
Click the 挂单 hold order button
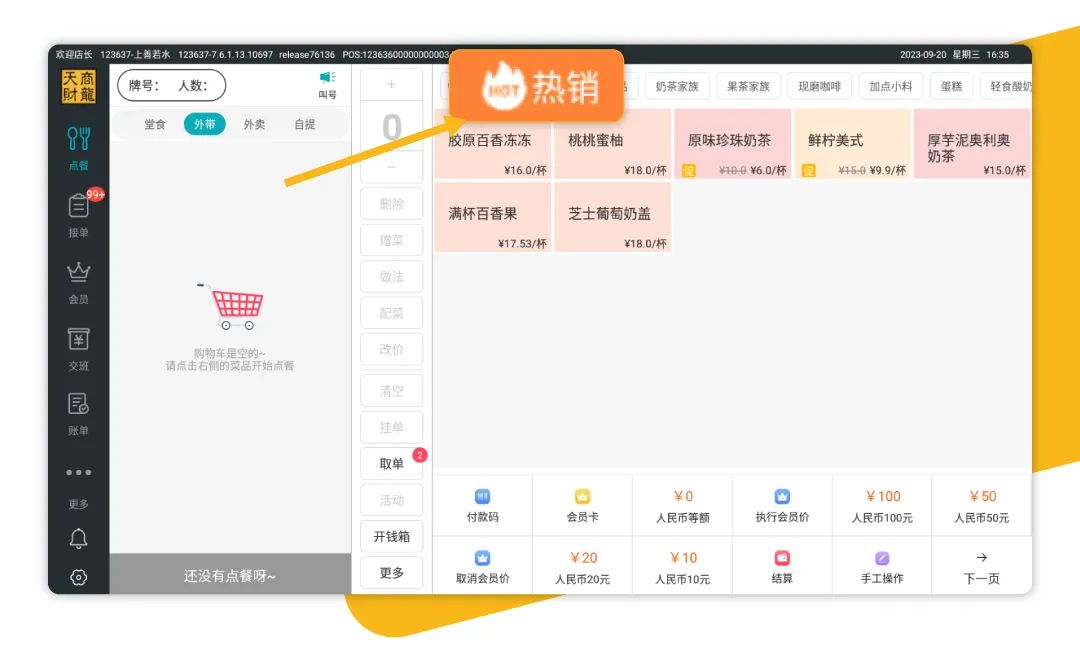tap(391, 427)
